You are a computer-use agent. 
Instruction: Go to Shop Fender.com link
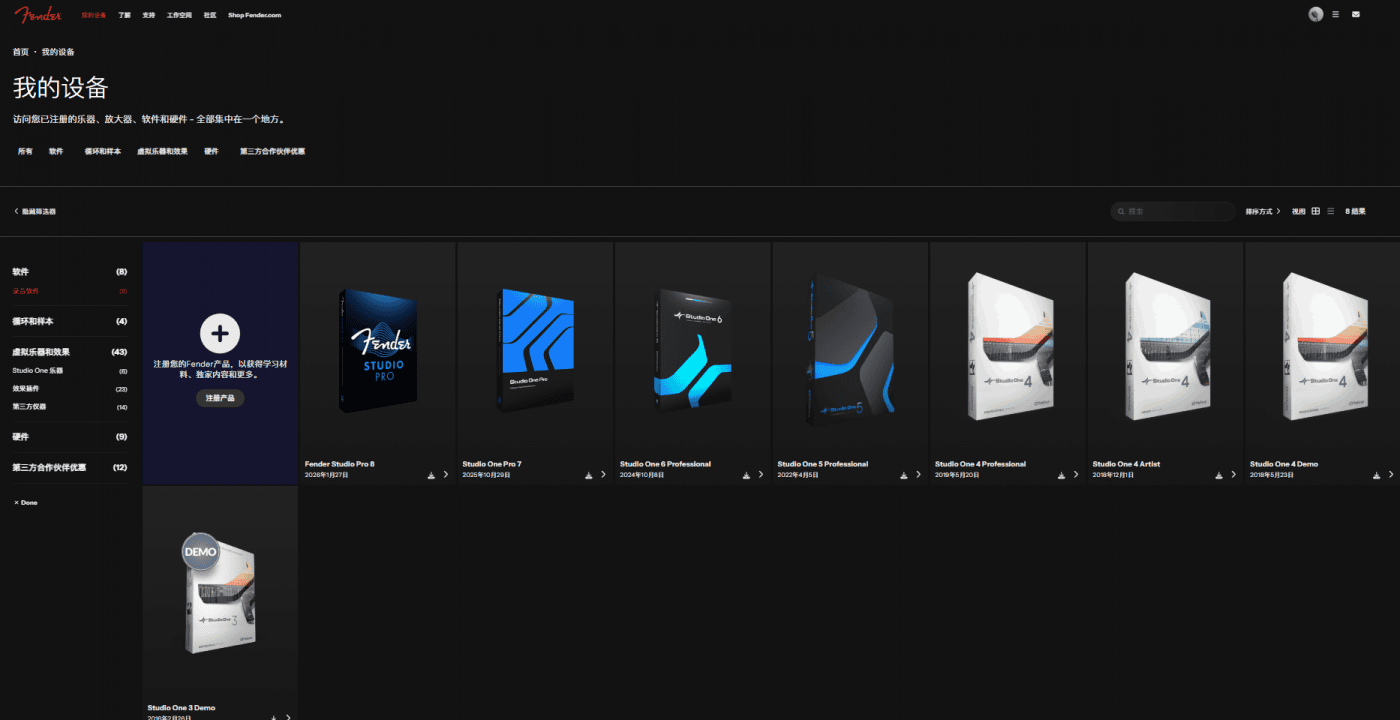point(254,15)
